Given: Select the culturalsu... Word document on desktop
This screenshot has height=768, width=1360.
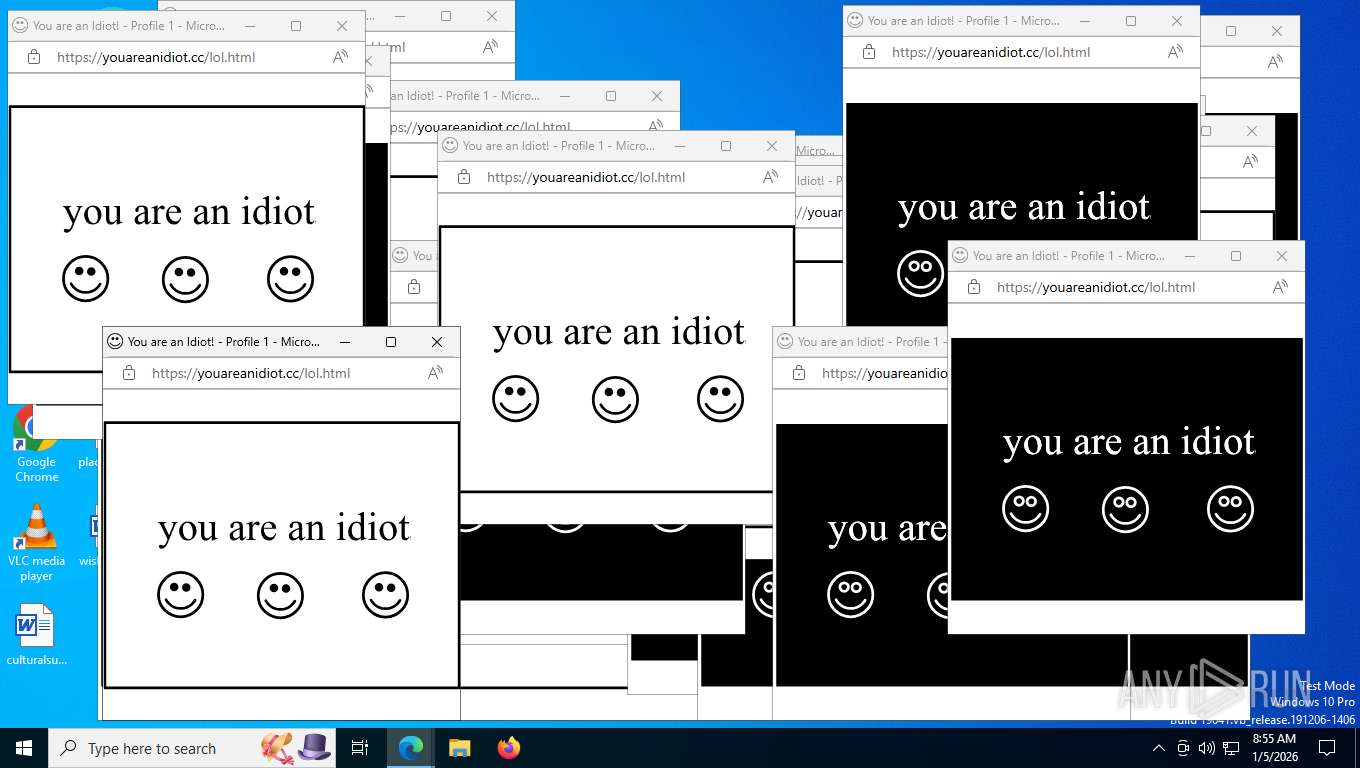Looking at the screenshot, I should 36,635.
